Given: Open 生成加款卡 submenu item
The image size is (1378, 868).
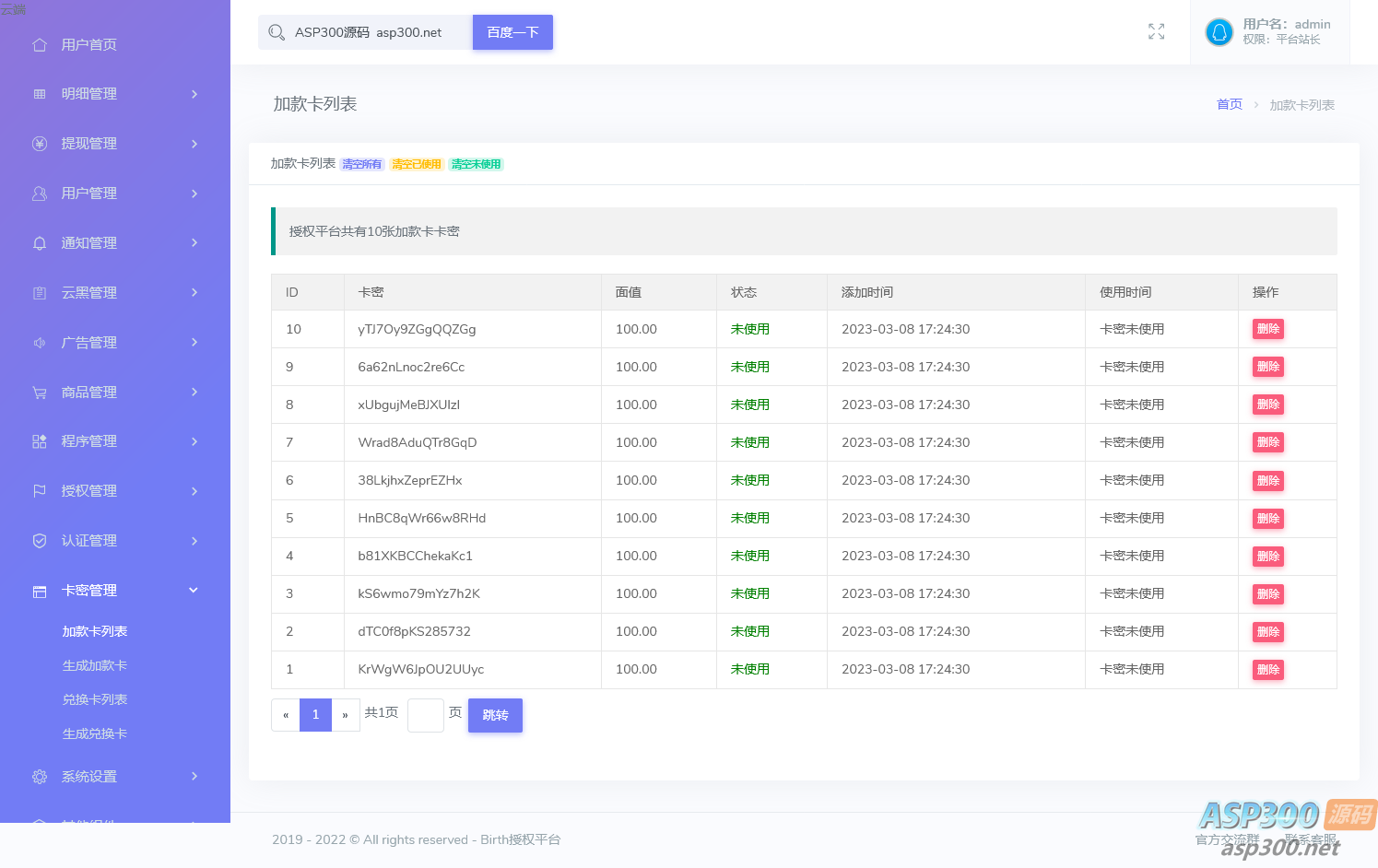Looking at the screenshot, I should (95, 665).
